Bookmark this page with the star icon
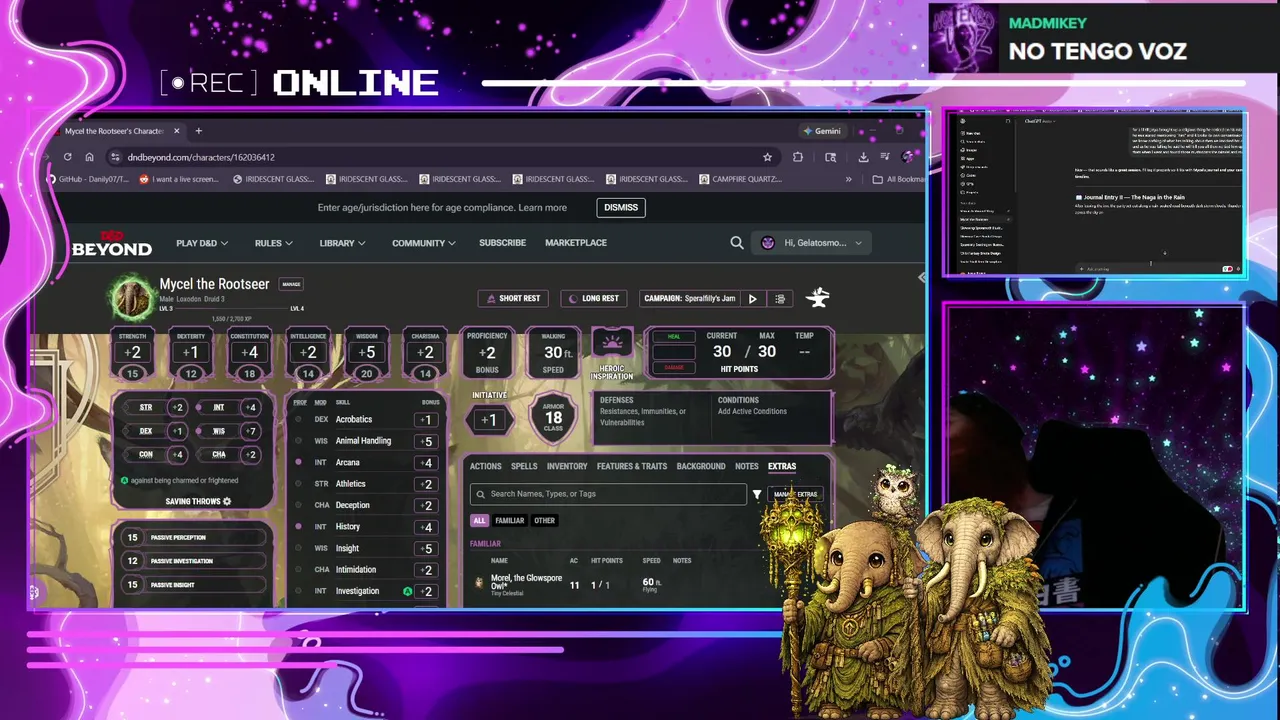Screen dimensions: 1280x720 click(767, 157)
